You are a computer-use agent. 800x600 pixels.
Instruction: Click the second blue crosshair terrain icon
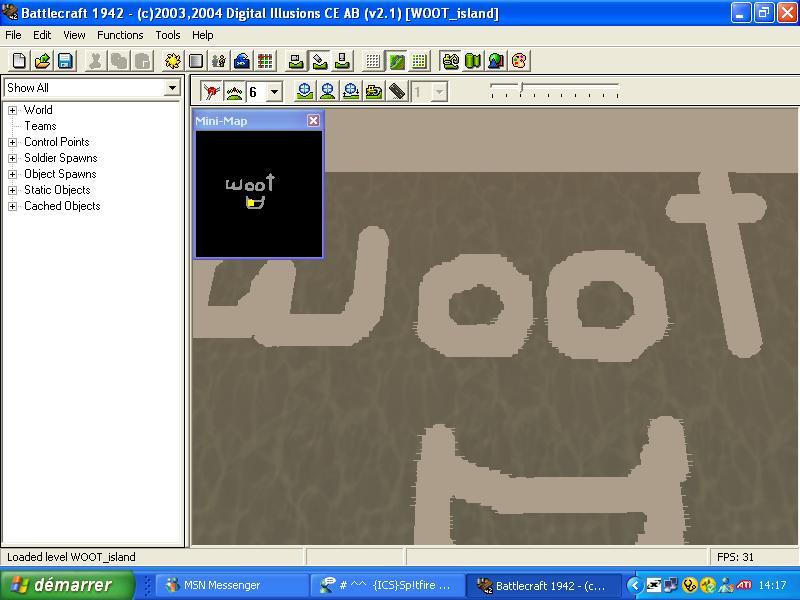(x=328, y=92)
